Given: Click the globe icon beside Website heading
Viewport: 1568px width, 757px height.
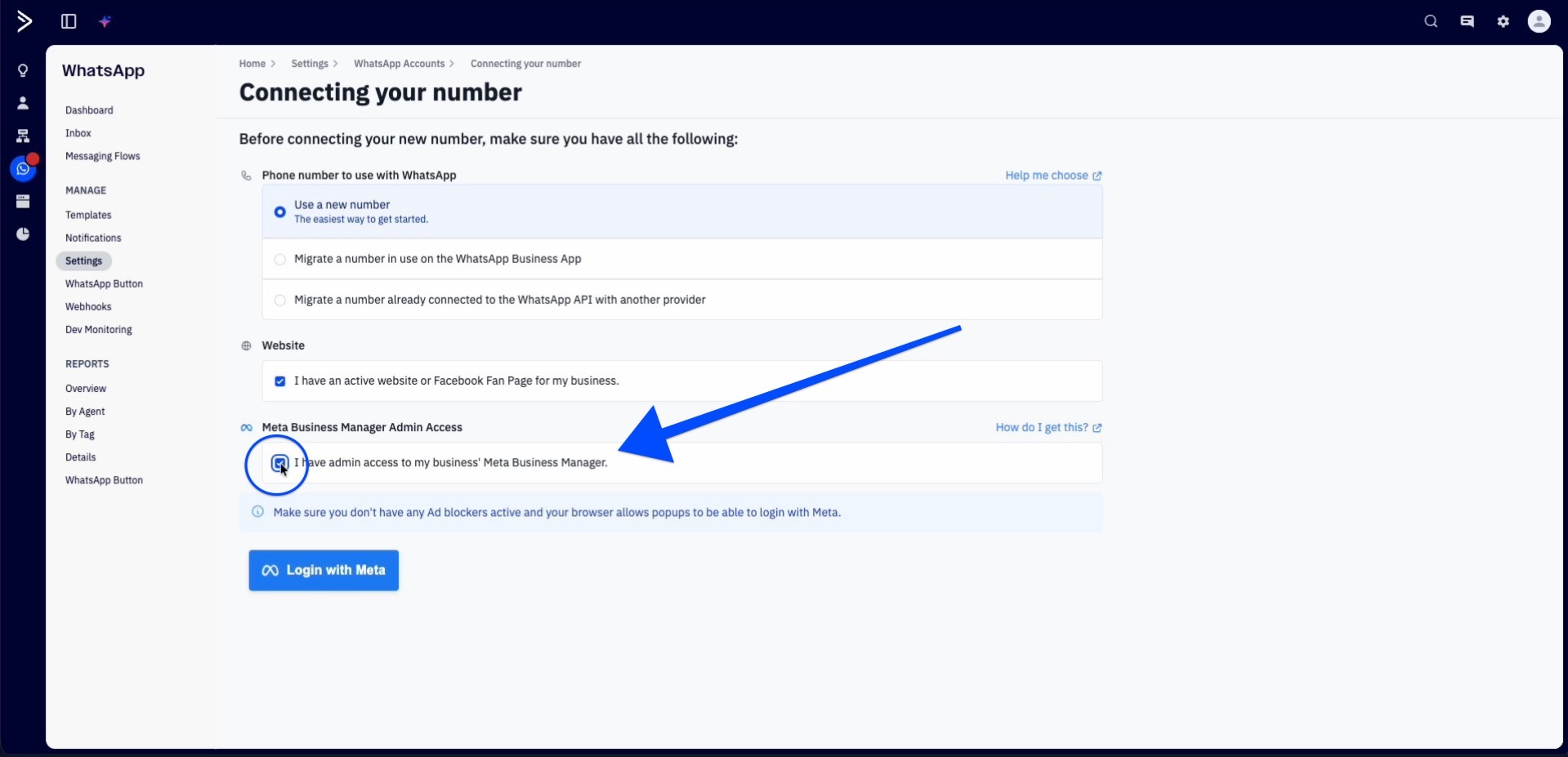Looking at the screenshot, I should [246, 346].
